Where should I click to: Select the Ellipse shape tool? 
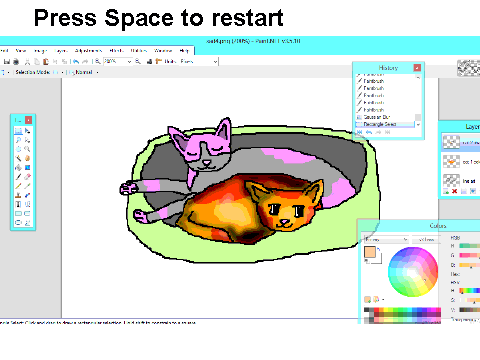pos(18,222)
